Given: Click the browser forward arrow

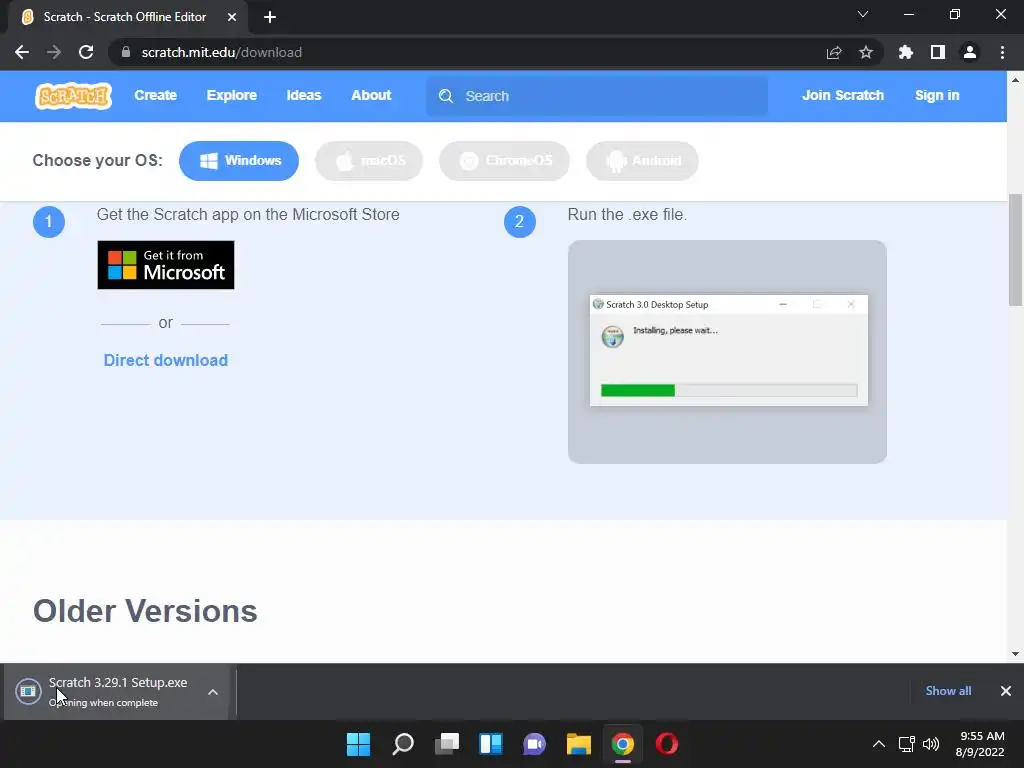Looking at the screenshot, I should [x=54, y=52].
